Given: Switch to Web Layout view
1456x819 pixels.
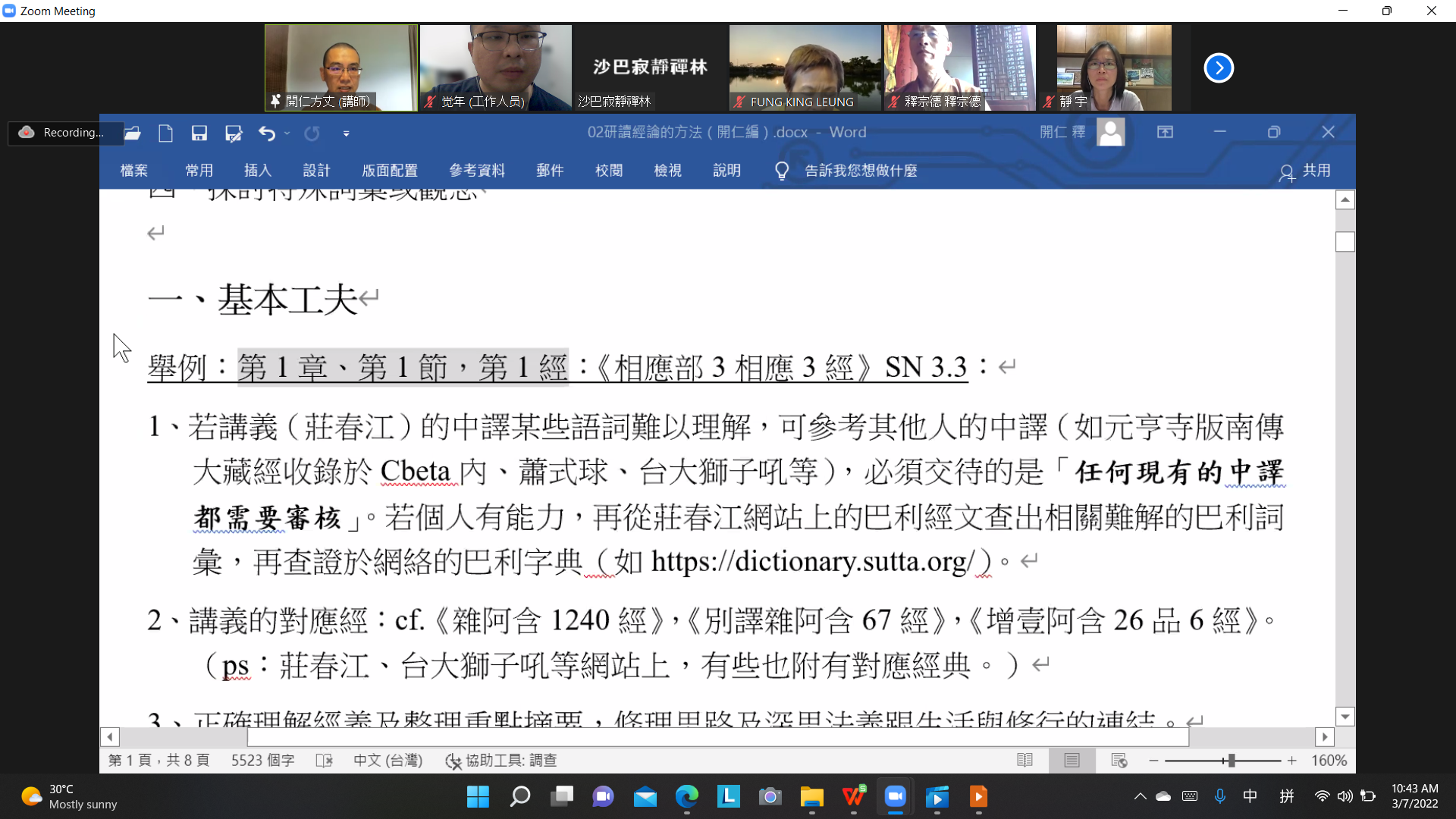Looking at the screenshot, I should 1119,761.
